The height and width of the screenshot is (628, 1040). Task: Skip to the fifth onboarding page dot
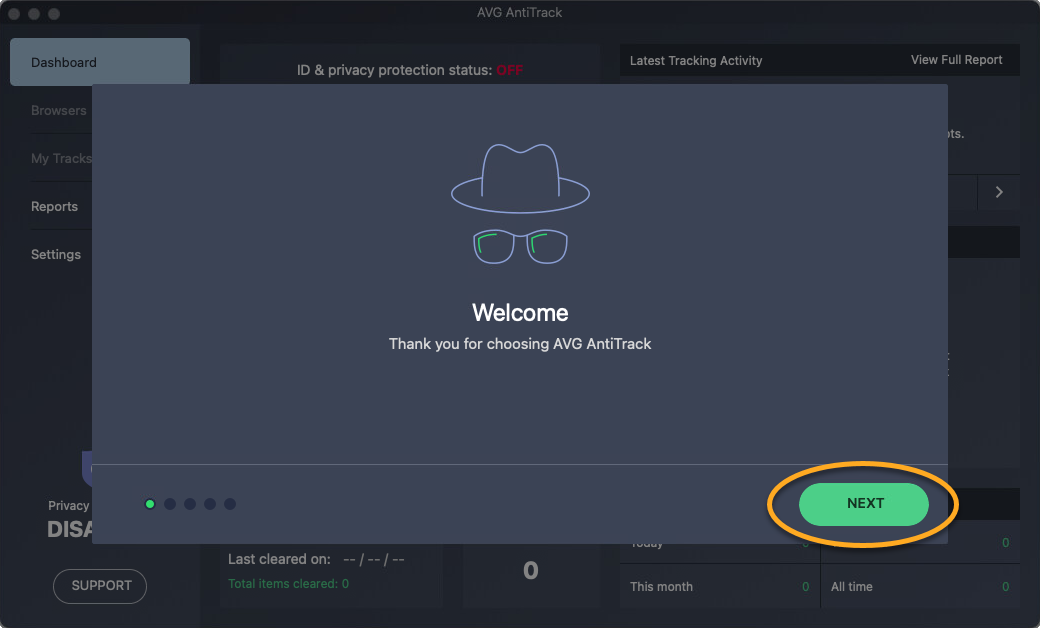click(230, 504)
